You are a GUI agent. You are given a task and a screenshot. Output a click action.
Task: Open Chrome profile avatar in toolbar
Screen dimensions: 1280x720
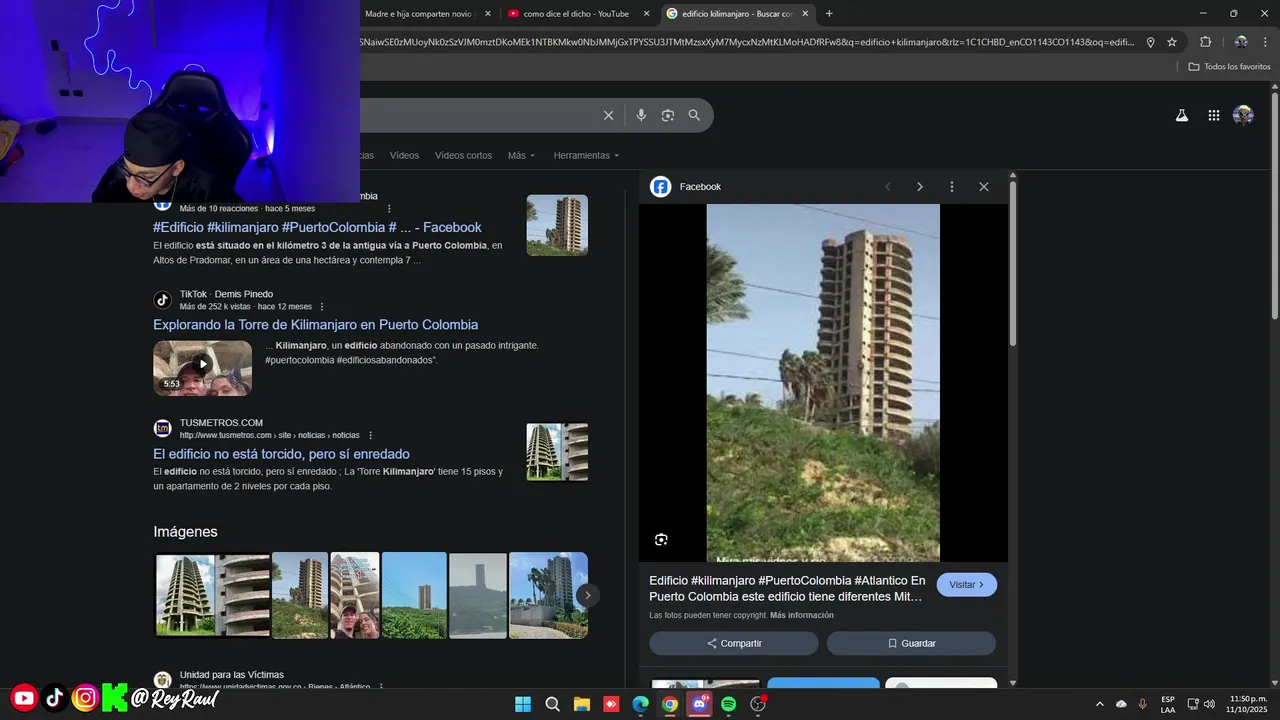(1241, 42)
